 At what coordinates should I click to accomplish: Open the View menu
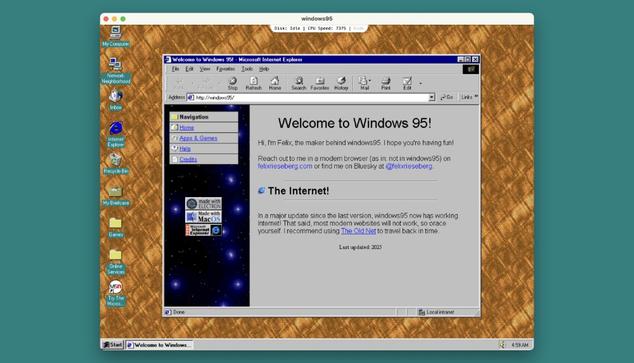(205, 69)
